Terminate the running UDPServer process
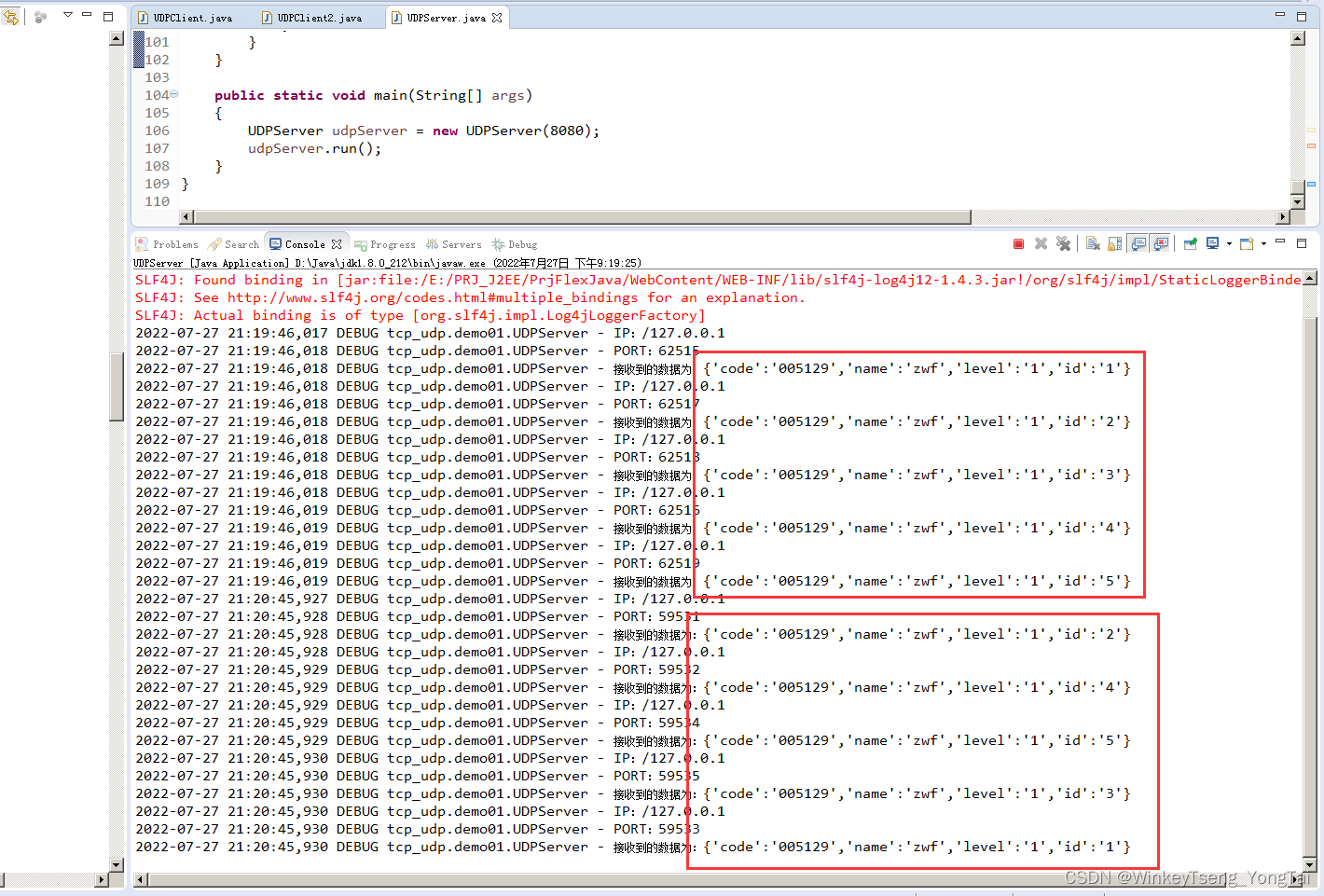1324x896 pixels. [x=1018, y=243]
